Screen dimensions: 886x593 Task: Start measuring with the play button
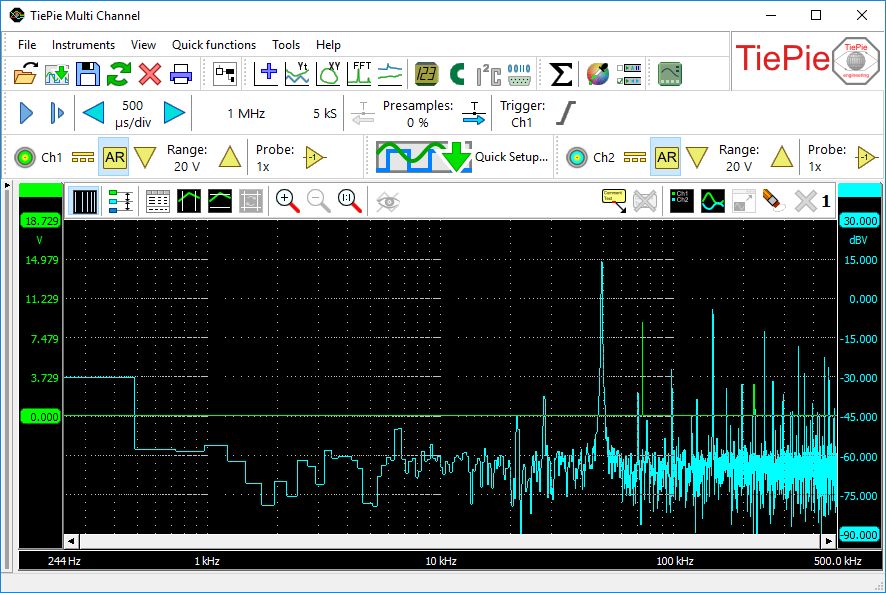coord(27,112)
